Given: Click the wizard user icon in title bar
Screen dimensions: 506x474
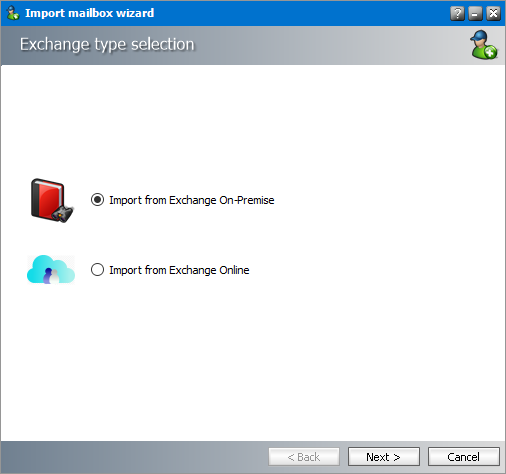Looking at the screenshot, I should pos(13,13).
